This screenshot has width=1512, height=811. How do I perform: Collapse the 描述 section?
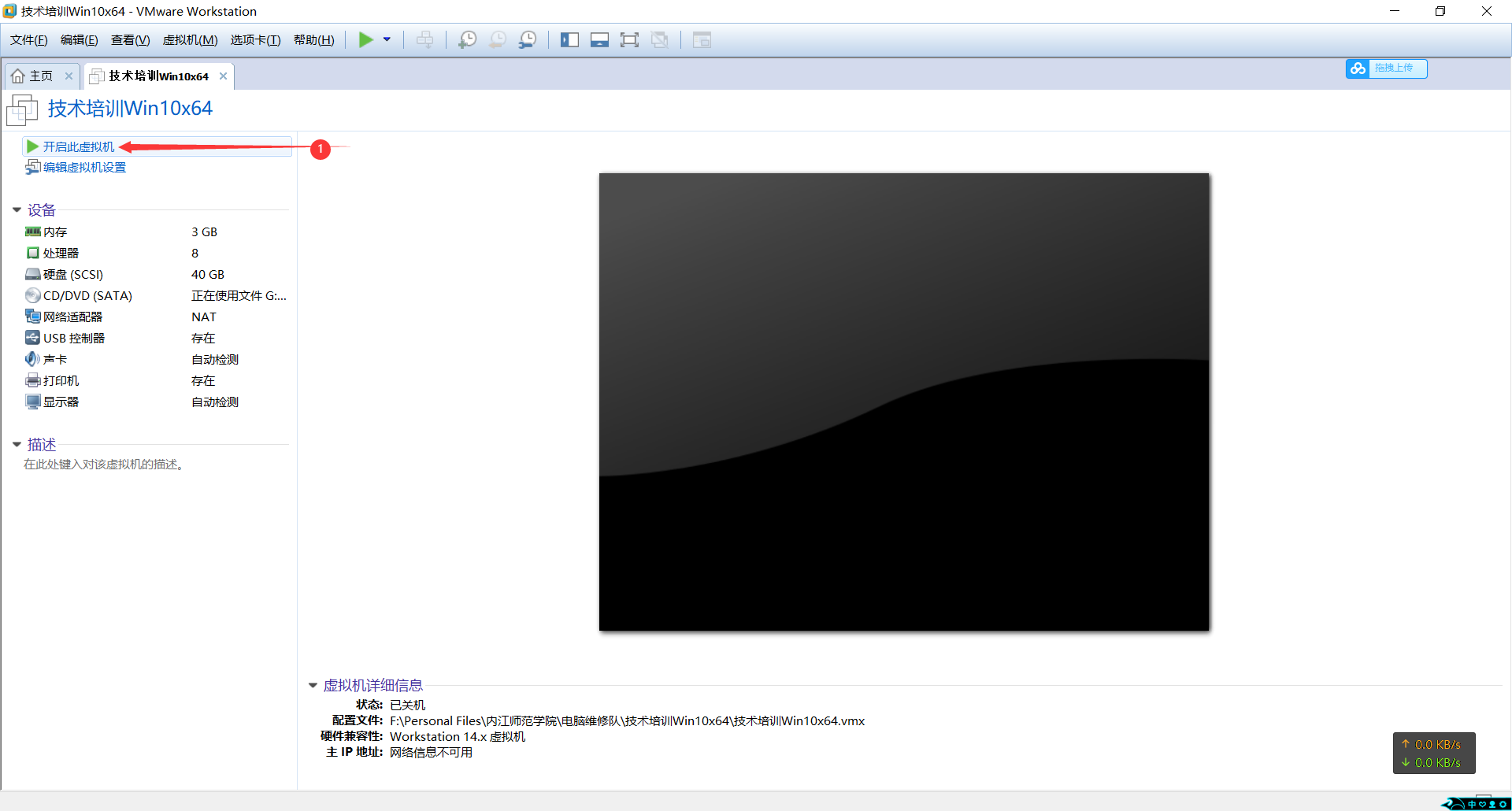17,445
